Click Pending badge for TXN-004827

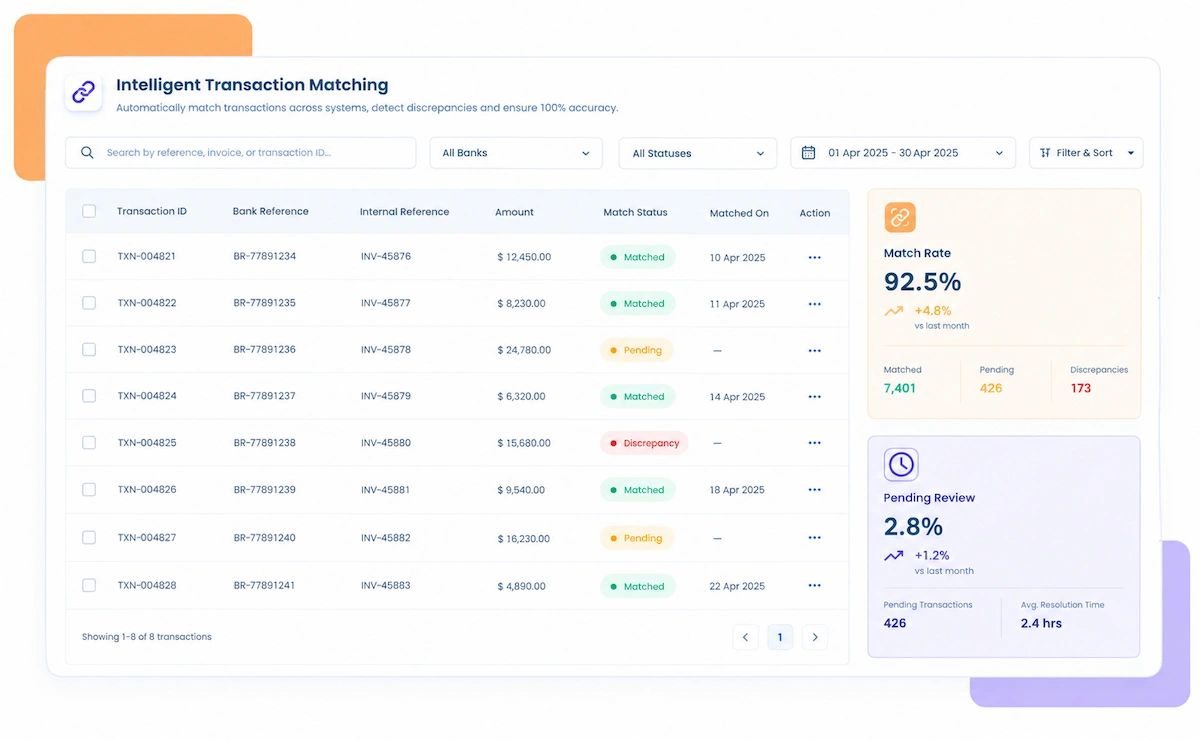637,538
